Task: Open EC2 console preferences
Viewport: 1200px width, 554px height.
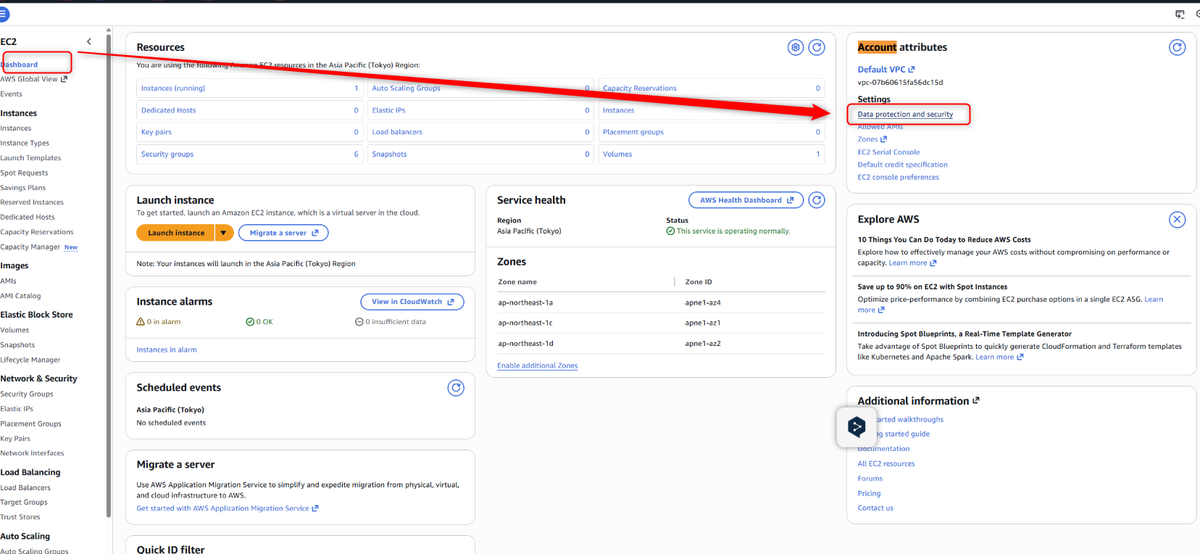Action: coord(898,177)
